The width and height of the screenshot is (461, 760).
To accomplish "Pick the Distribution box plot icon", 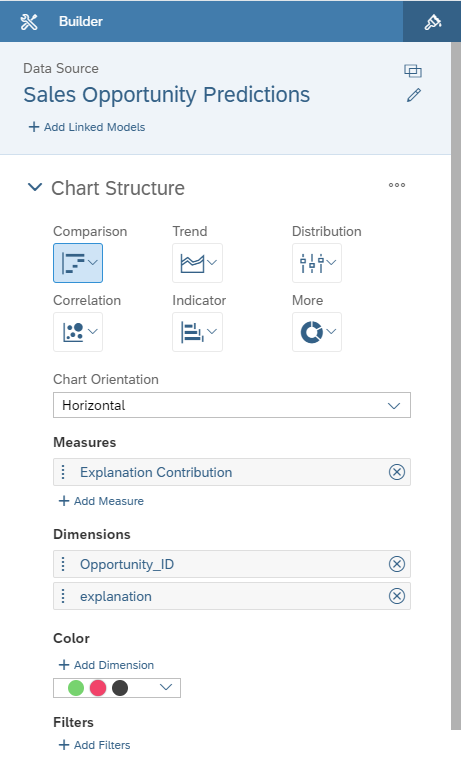I will [x=317, y=263].
